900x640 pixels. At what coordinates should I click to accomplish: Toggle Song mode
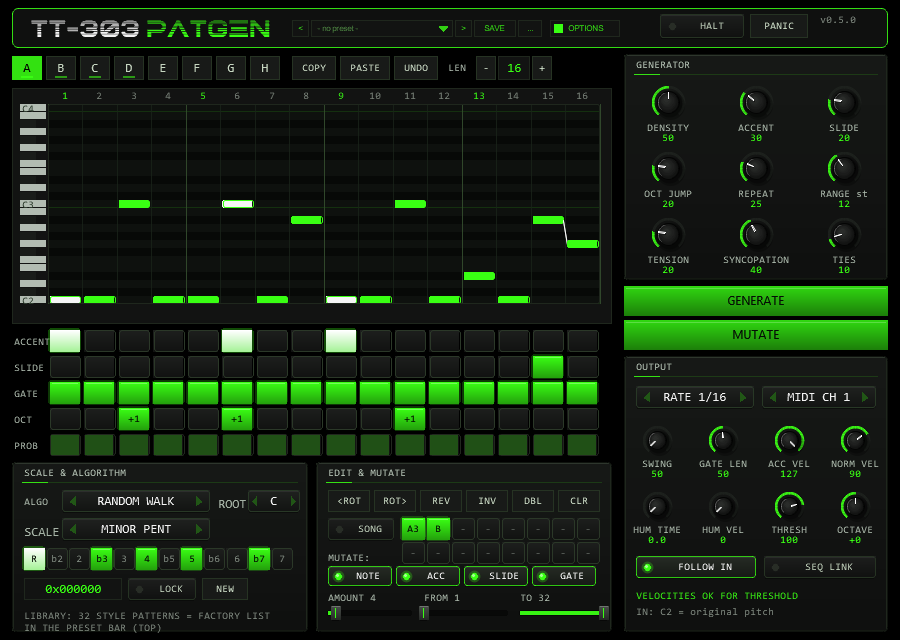pyautogui.click(x=361, y=529)
